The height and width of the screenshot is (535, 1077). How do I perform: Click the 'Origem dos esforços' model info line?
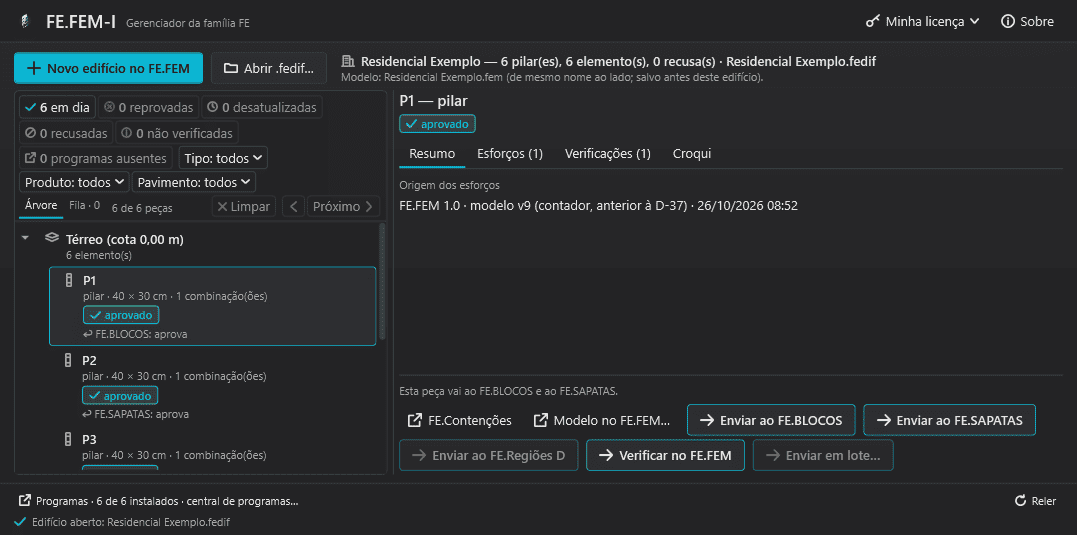pyautogui.click(x=598, y=205)
